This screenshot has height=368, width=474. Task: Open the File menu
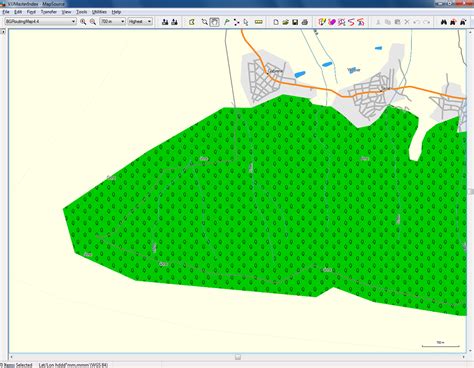pos(6,12)
